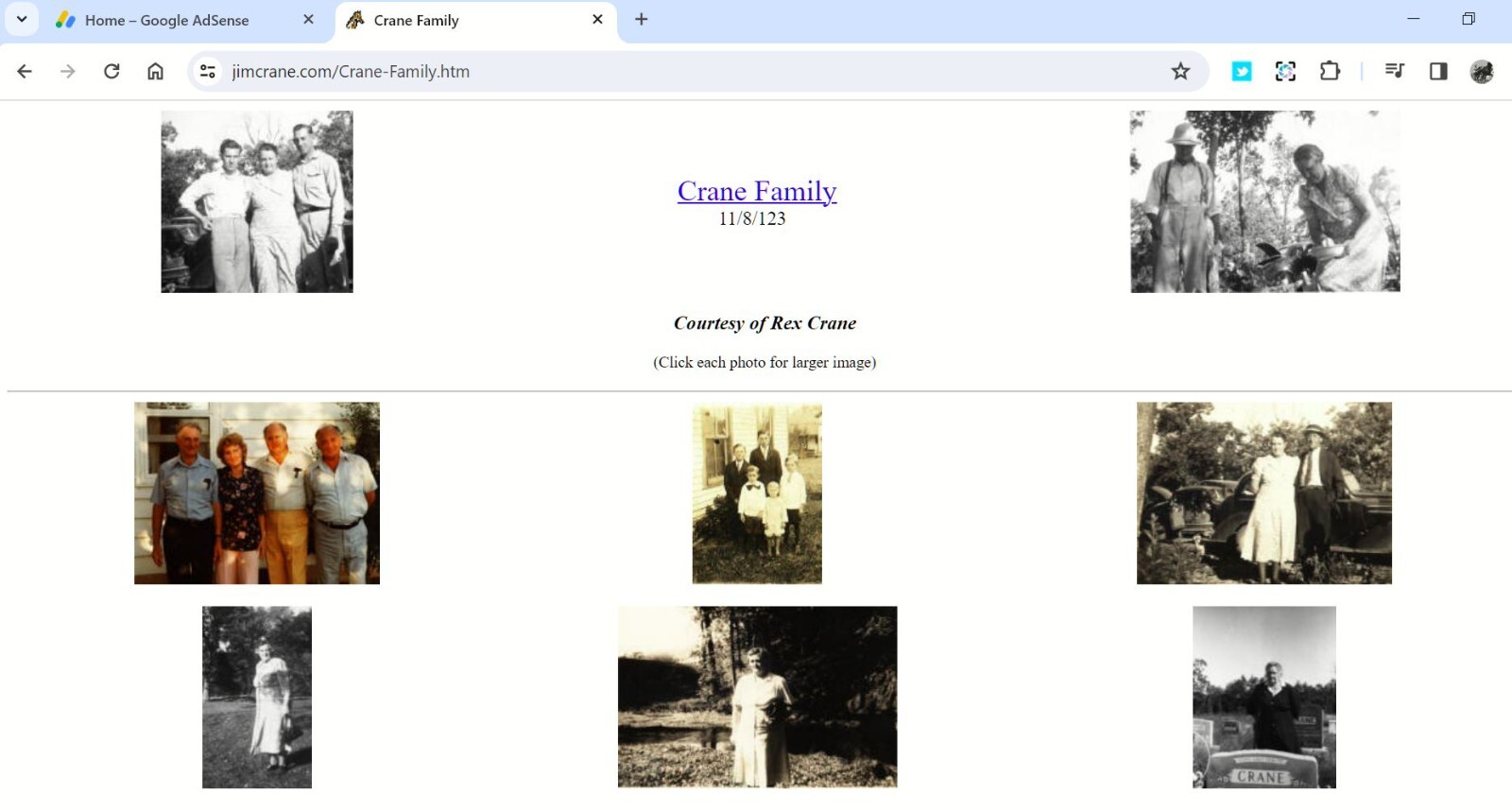Viewport: 1512px width, 810px height.
Task: Open the media control button
Action: pyautogui.click(x=1394, y=71)
